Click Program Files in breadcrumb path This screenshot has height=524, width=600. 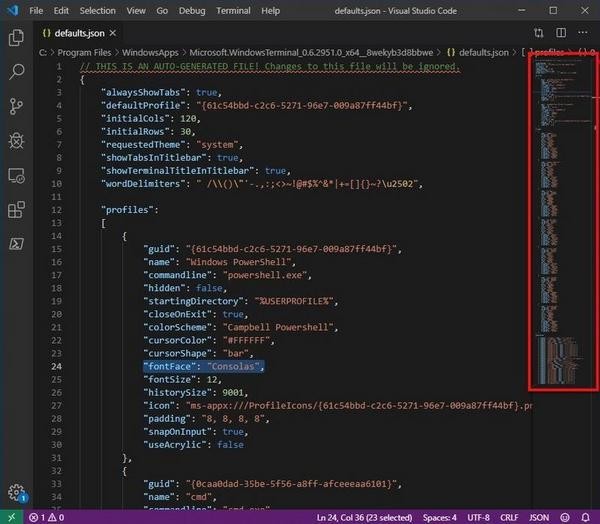(x=84, y=52)
